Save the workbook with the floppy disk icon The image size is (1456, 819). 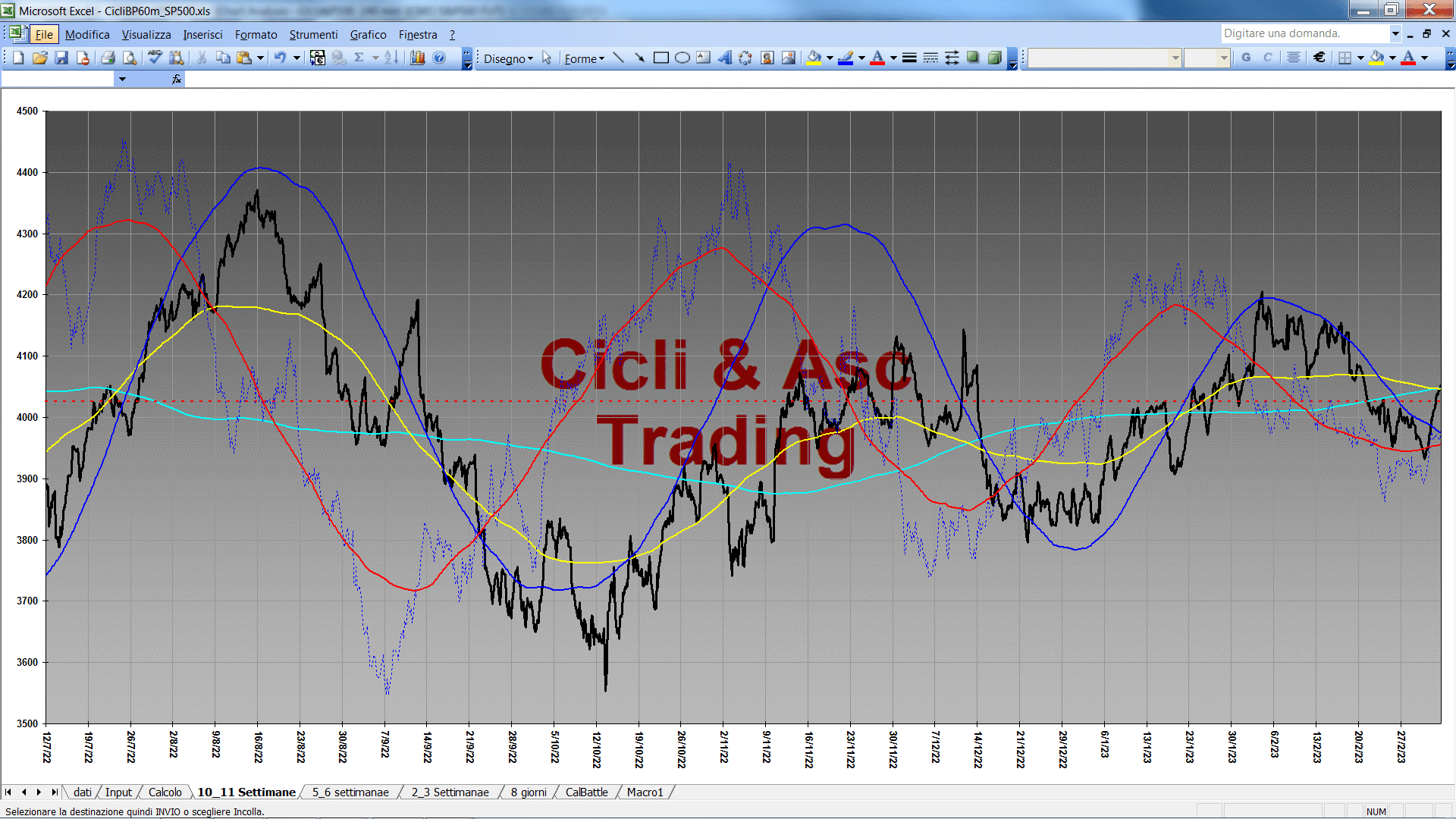click(61, 58)
